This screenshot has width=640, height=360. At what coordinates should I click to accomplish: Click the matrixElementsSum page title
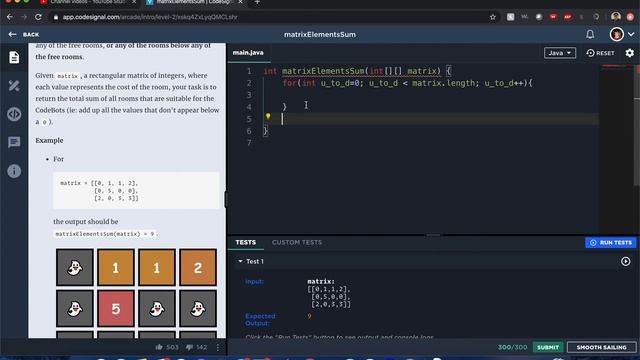click(320, 35)
